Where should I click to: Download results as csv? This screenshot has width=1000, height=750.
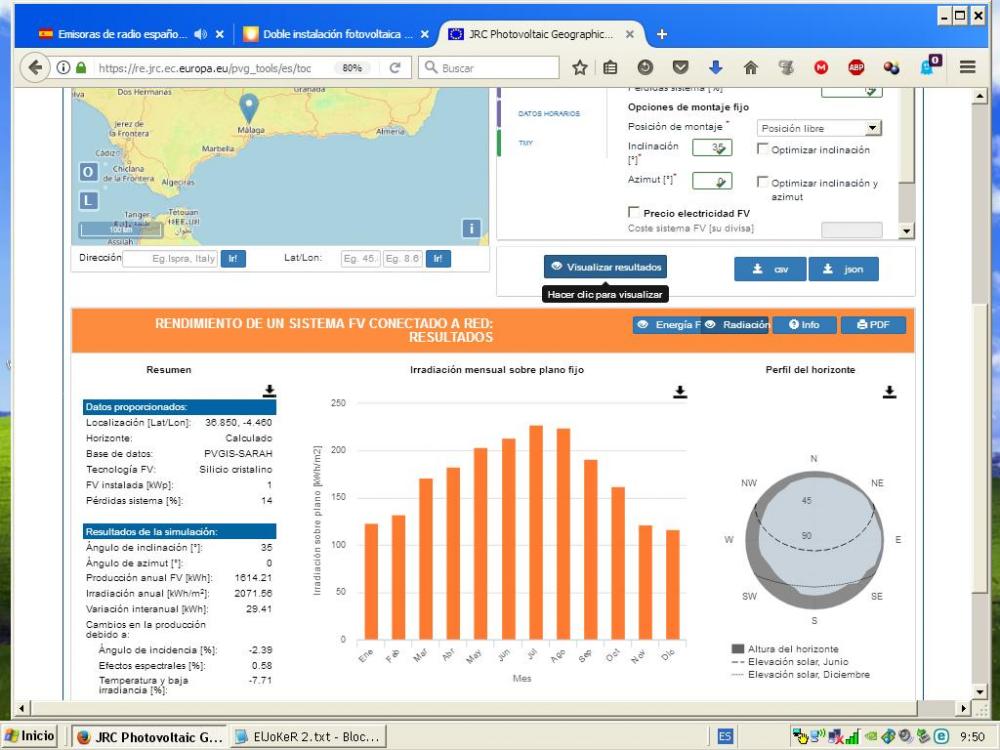click(770, 269)
